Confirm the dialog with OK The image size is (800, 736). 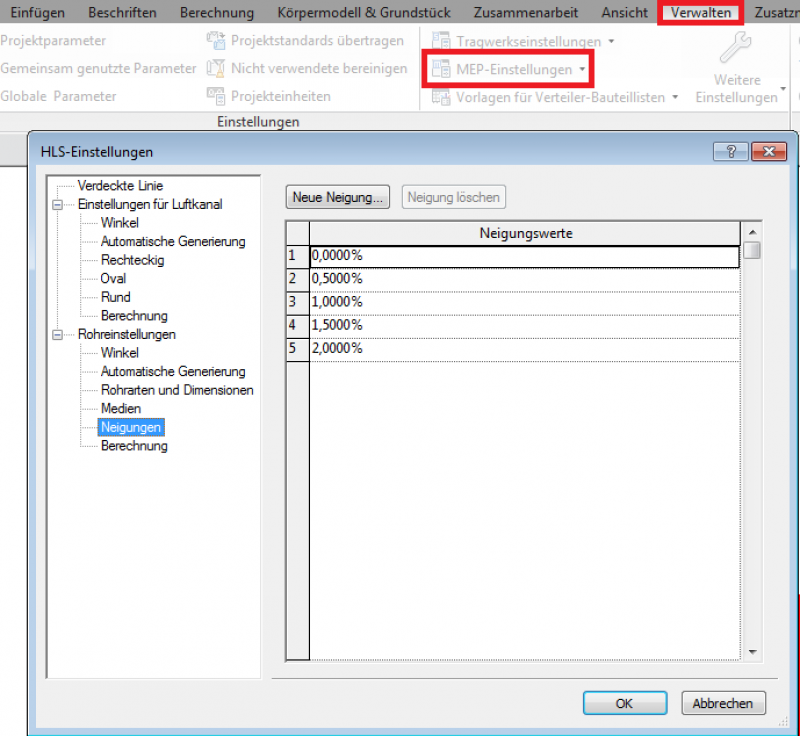click(x=624, y=703)
